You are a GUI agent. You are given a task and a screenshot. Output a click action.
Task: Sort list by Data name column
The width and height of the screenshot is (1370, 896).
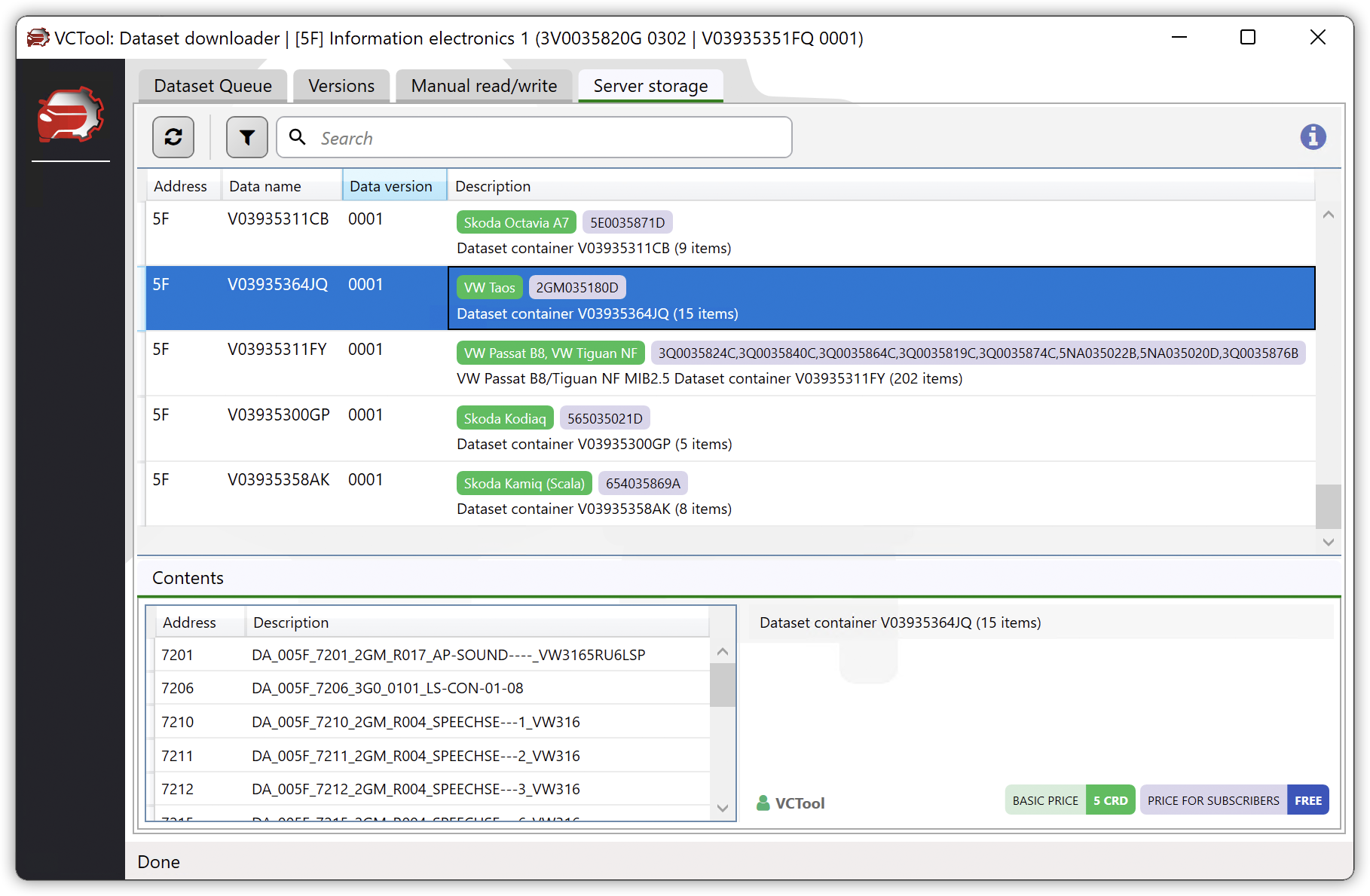click(265, 186)
